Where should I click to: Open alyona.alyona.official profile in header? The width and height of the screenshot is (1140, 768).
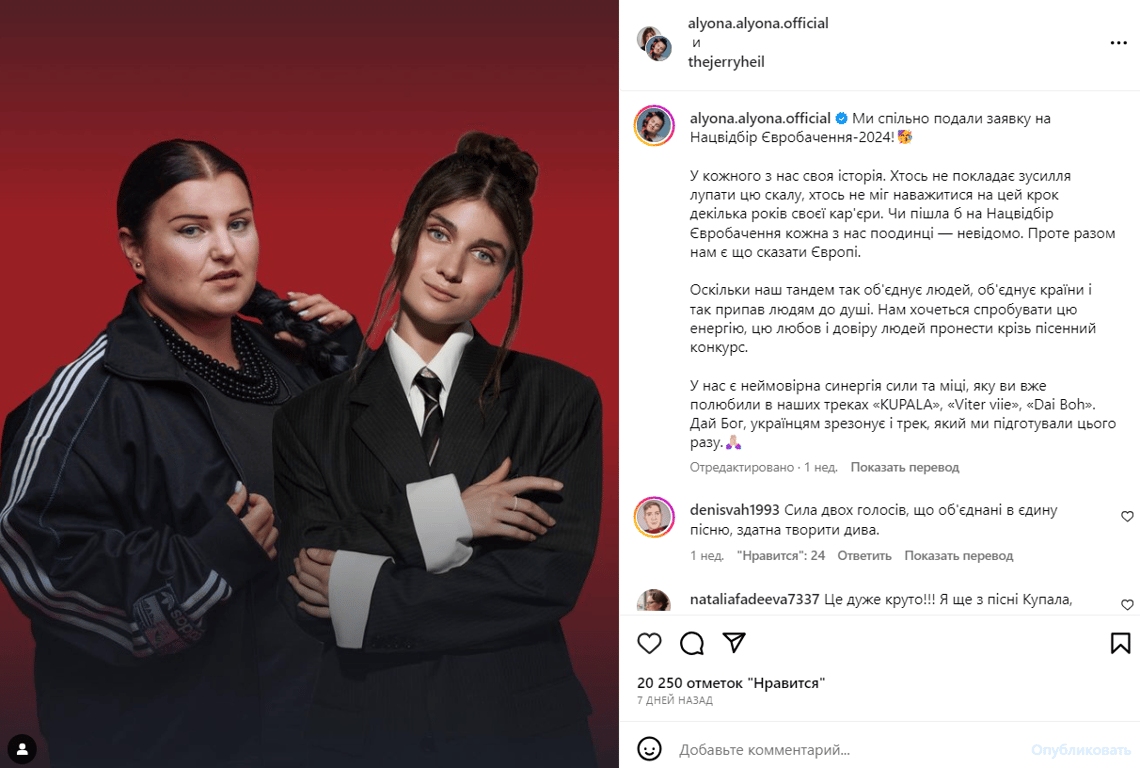pos(758,23)
